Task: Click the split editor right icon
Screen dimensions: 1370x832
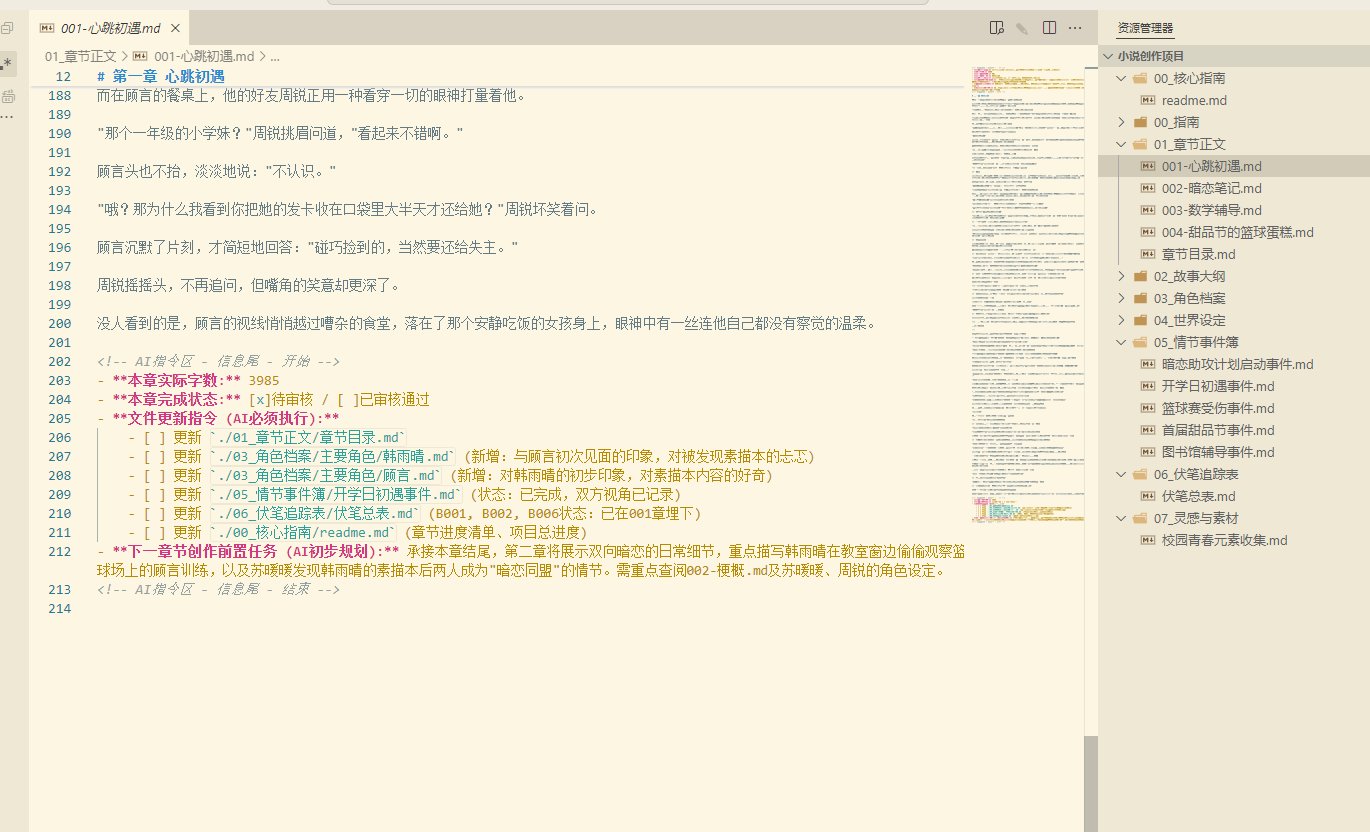Action: pyautogui.click(x=1049, y=28)
